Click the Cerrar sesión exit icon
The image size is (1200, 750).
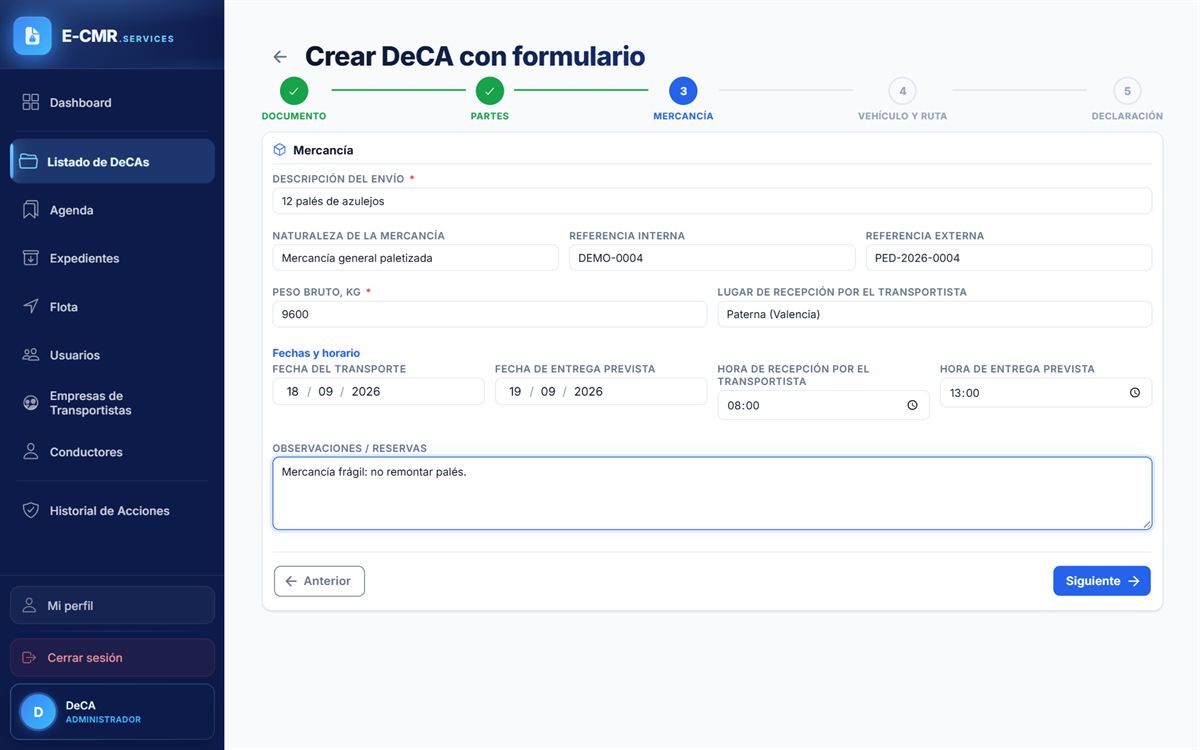click(x=29, y=658)
